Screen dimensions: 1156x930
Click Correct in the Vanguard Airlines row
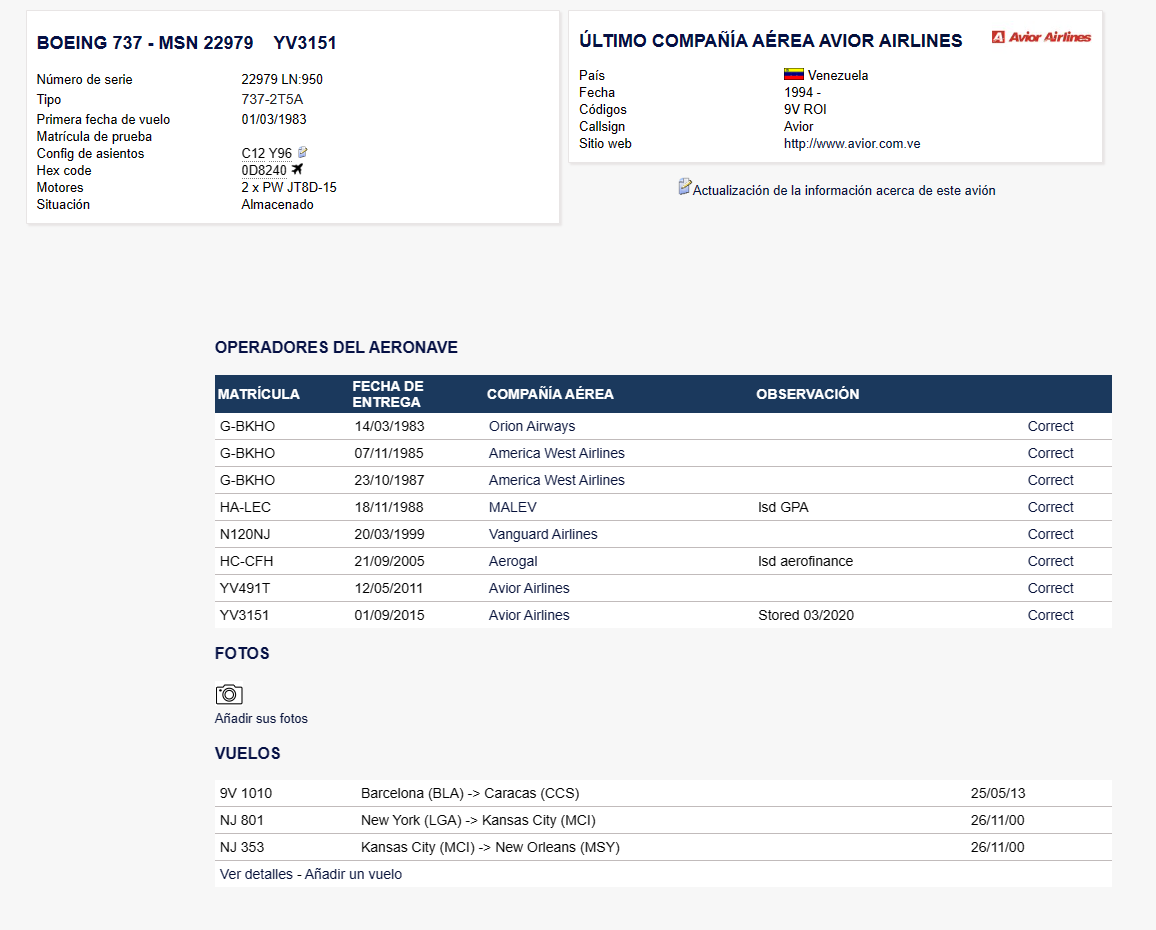click(x=1051, y=534)
